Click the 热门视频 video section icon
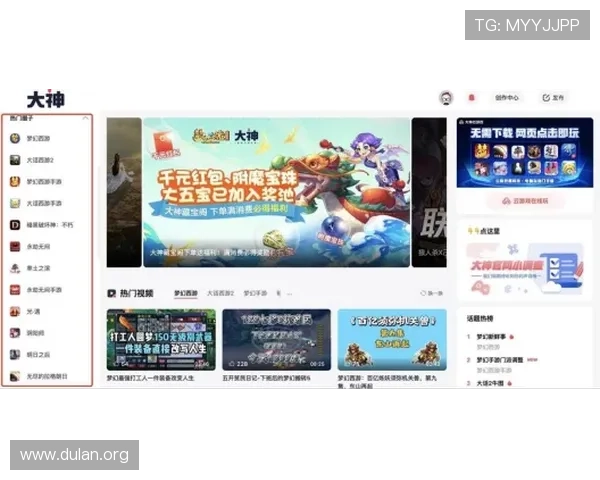 [111, 294]
